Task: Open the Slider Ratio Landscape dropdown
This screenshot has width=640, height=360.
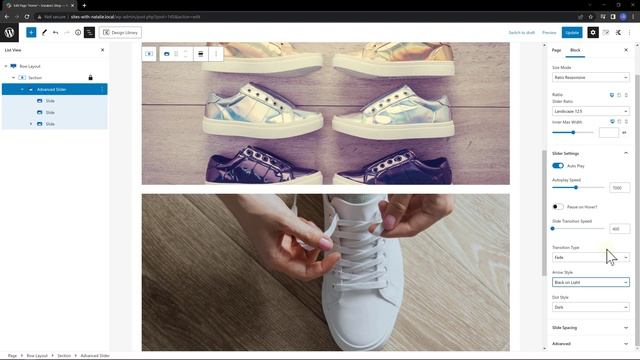Action: tap(591, 111)
